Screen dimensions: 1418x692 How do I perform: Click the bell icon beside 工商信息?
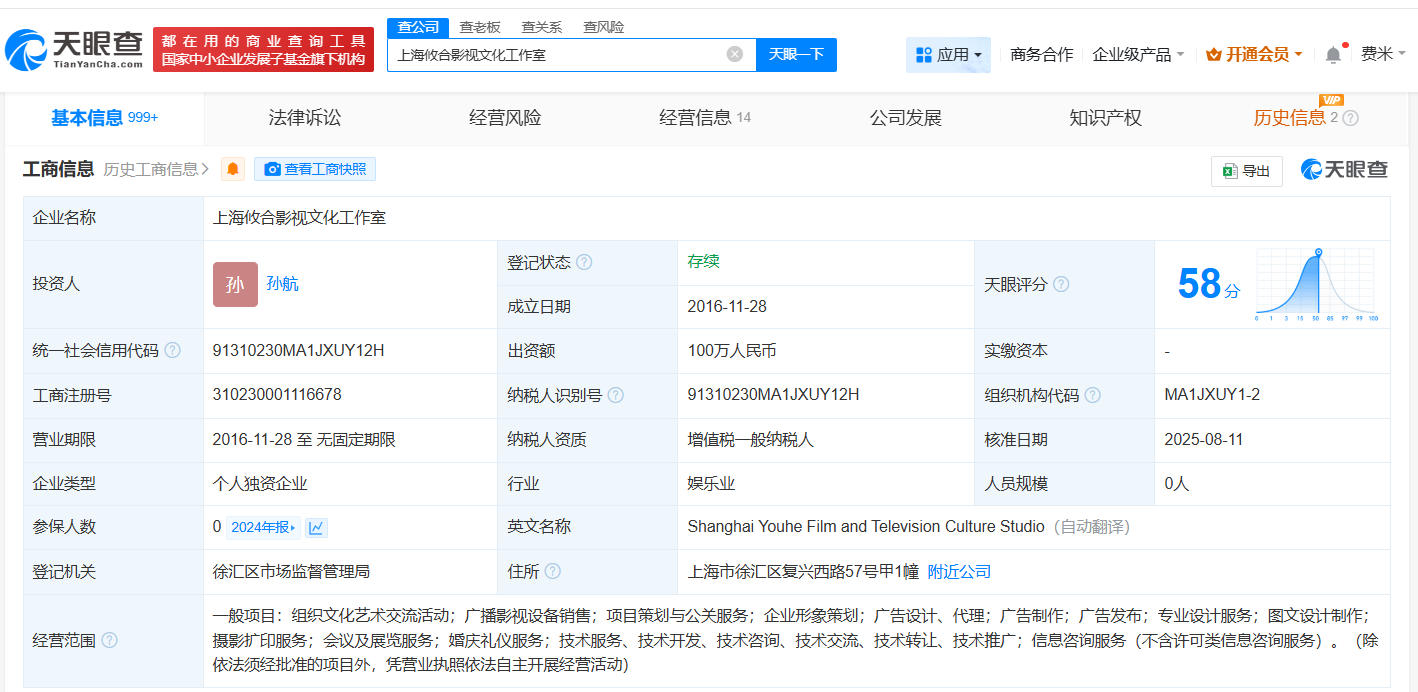click(x=231, y=169)
